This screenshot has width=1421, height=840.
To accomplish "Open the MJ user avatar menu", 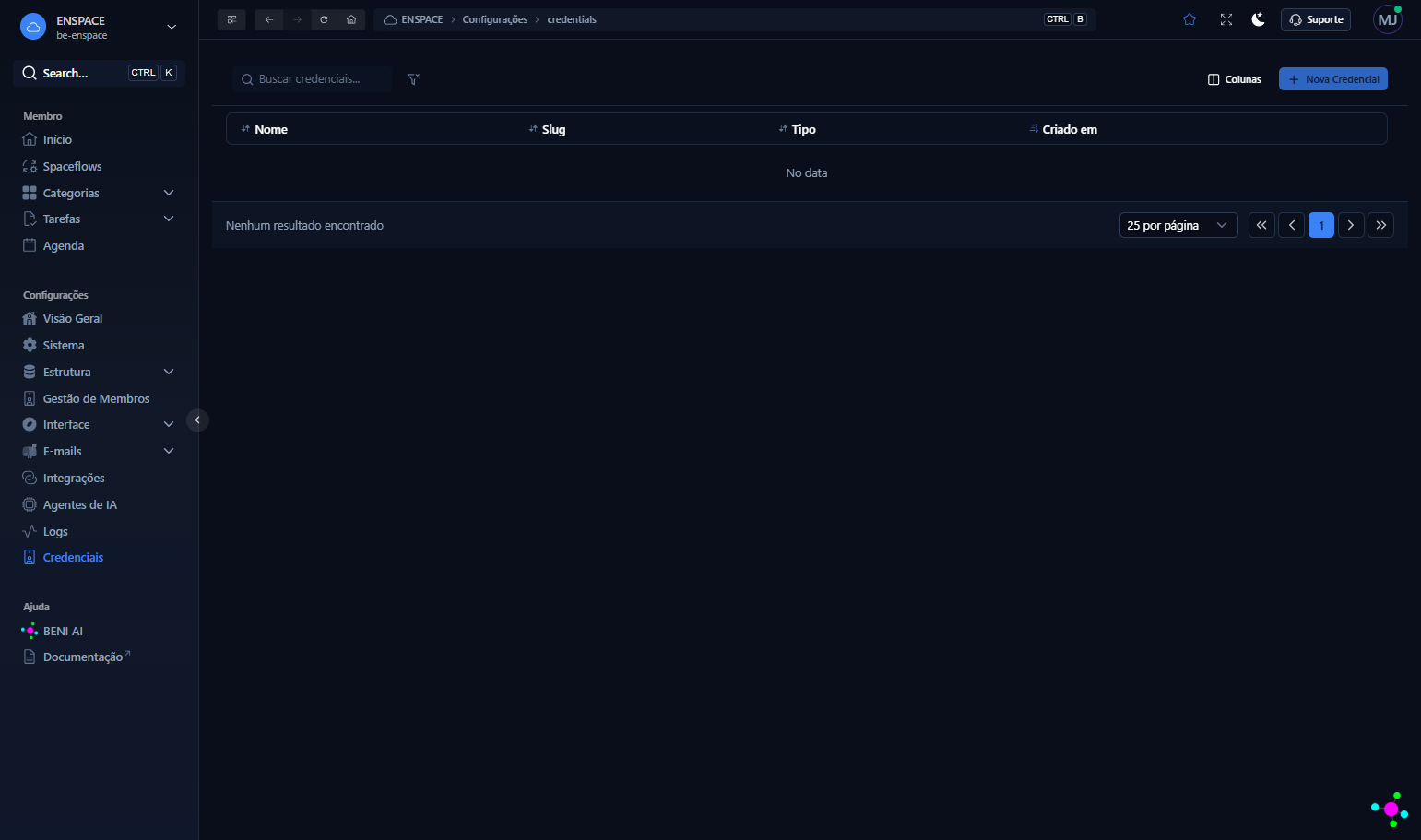I will pyautogui.click(x=1387, y=19).
